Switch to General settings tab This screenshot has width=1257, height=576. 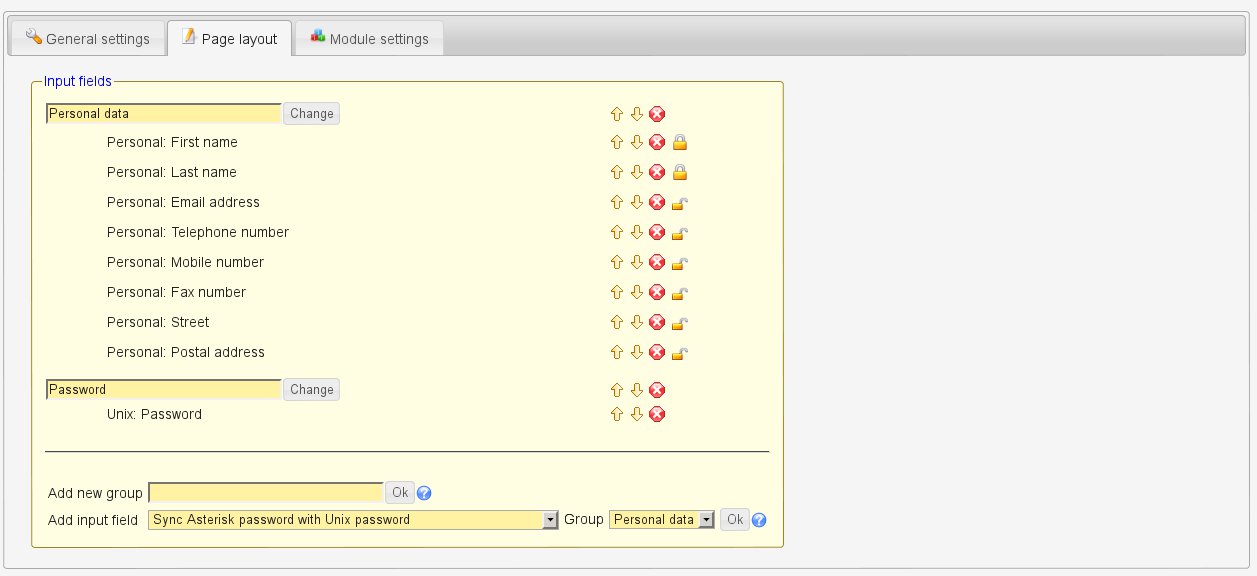87,39
